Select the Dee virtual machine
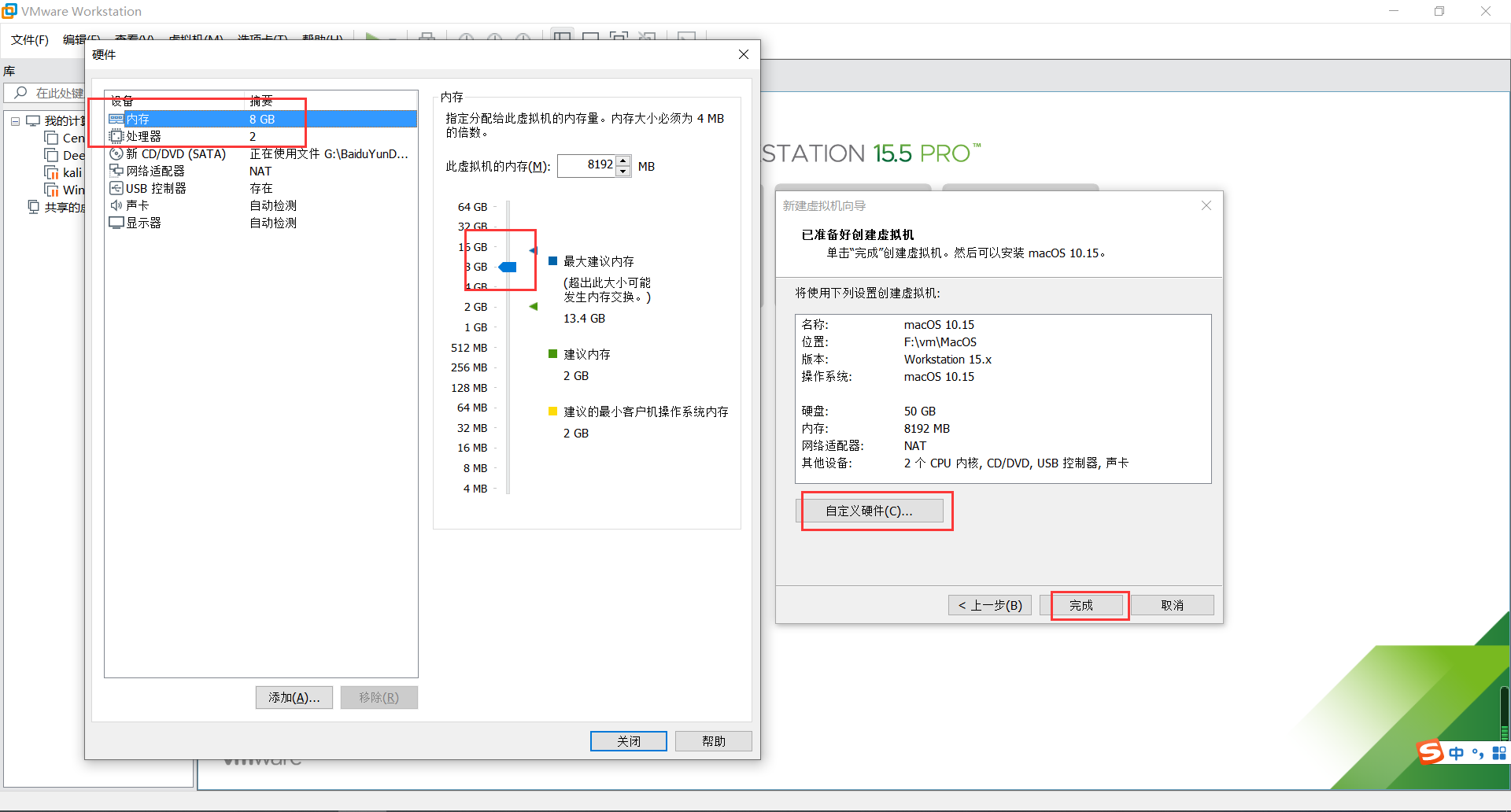The image size is (1511, 812). pyautogui.click(x=73, y=155)
